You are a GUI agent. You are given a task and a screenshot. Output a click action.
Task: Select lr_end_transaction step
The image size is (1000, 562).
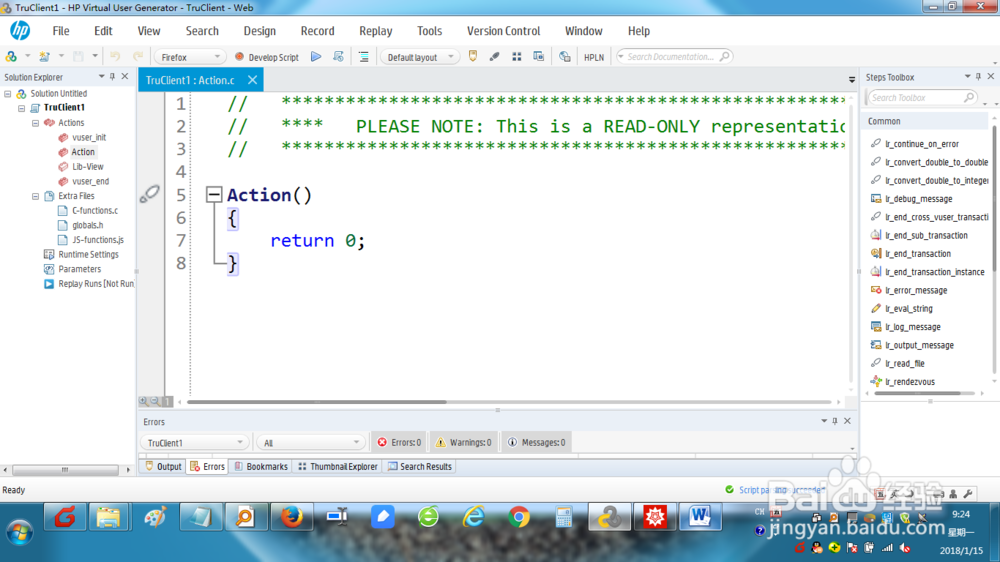tap(918, 254)
